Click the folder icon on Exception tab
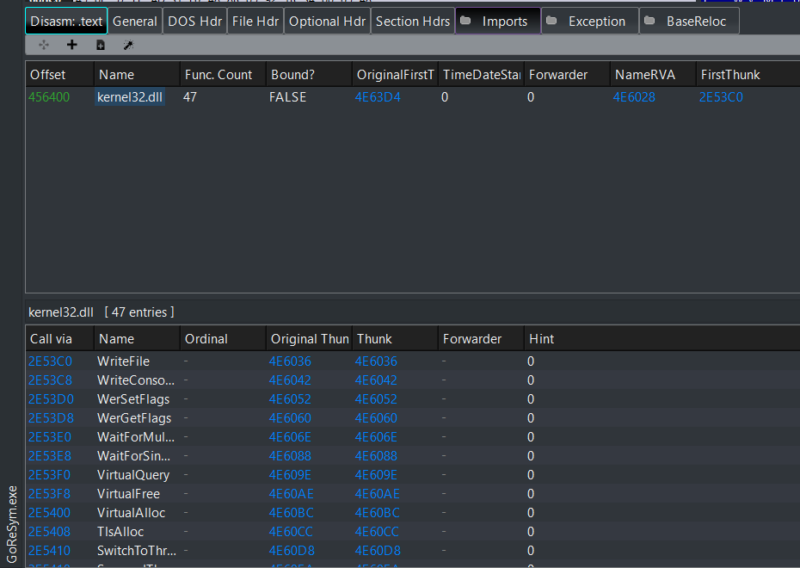The height and width of the screenshot is (568, 800). pos(552,21)
